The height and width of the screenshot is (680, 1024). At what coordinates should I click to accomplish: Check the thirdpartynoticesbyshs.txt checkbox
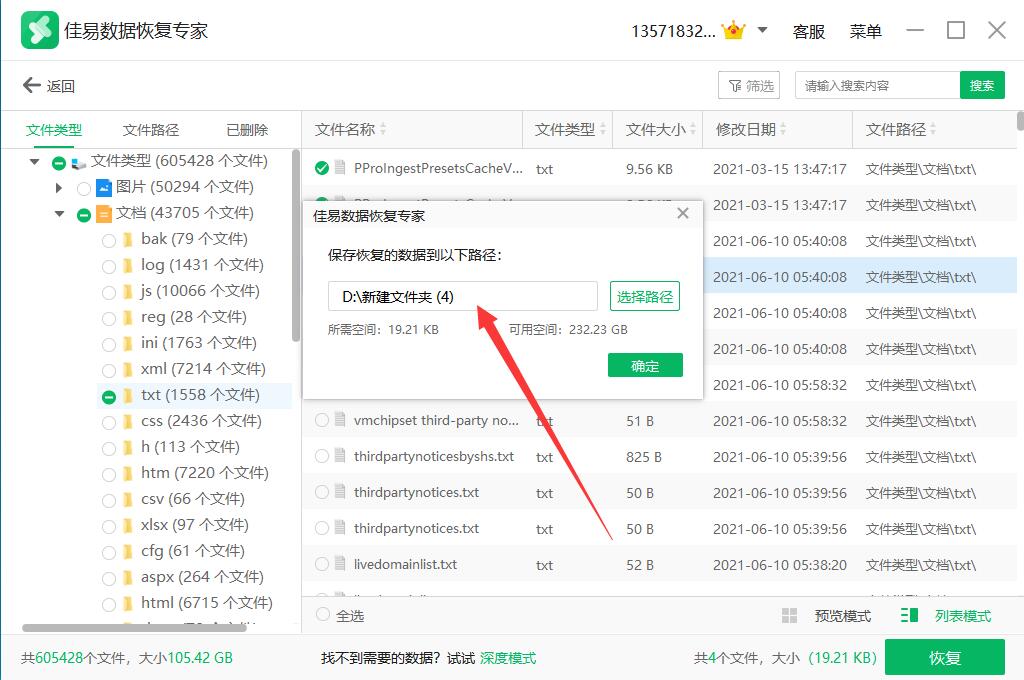(322, 456)
